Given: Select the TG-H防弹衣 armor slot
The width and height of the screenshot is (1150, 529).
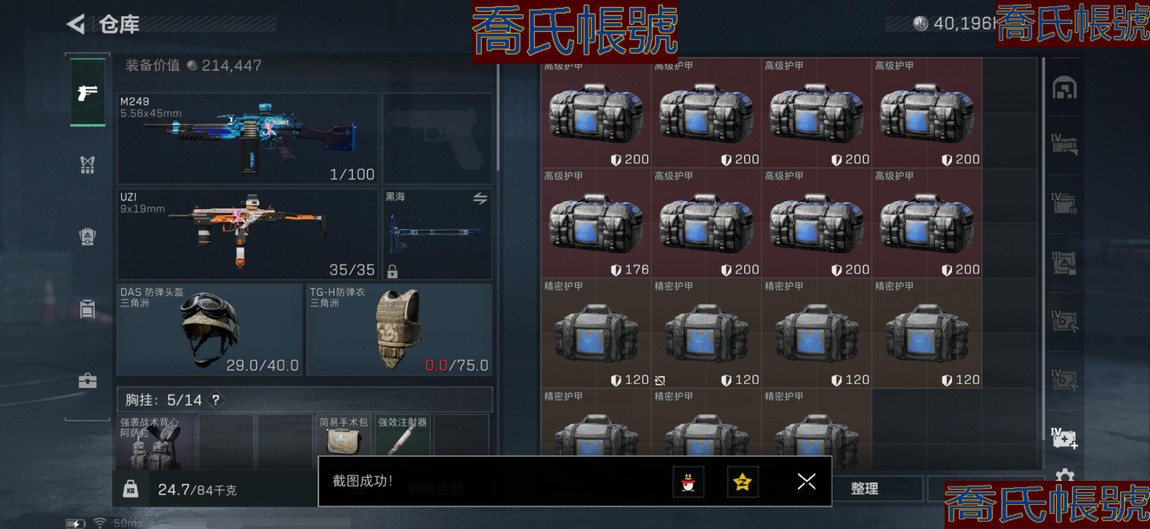Looking at the screenshot, I should pos(399,329).
